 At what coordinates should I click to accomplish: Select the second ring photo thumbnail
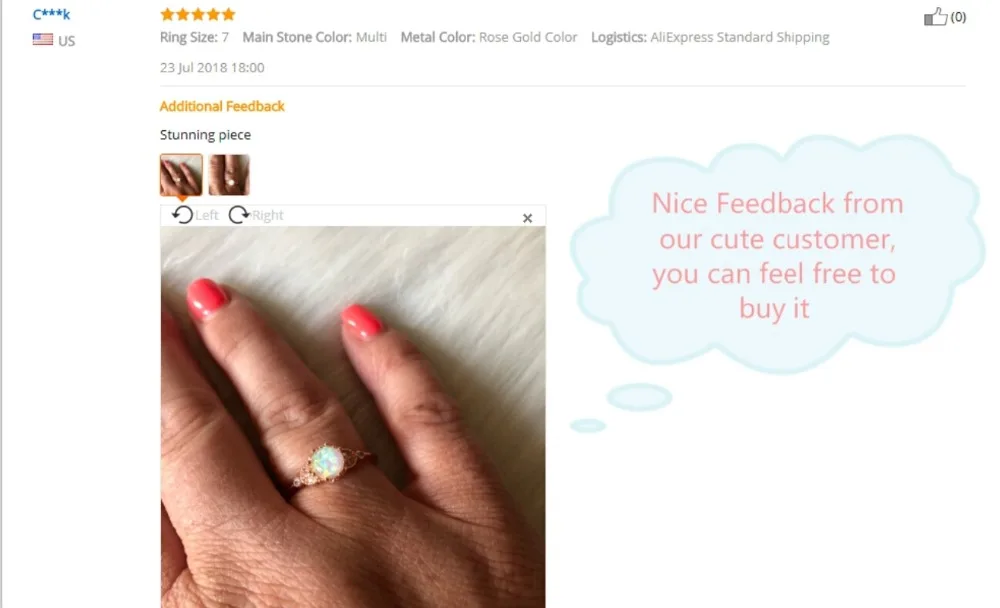point(229,175)
